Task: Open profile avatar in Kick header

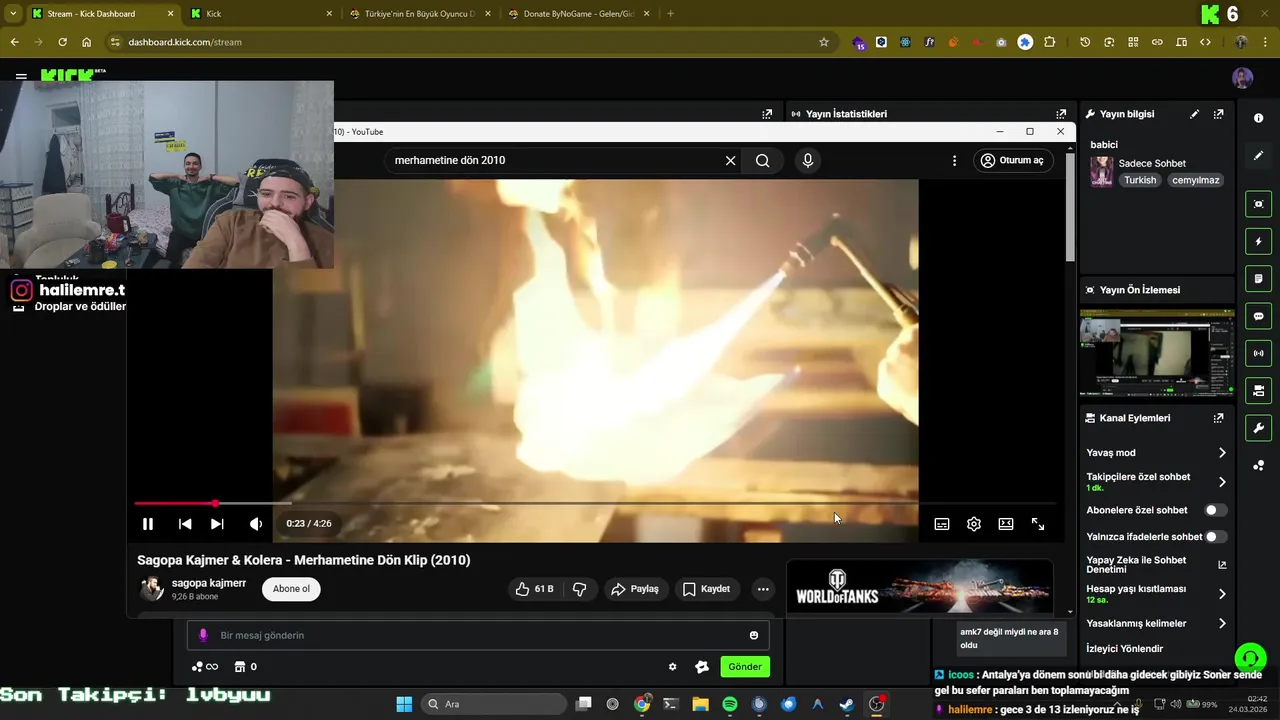Action: pos(1242,78)
